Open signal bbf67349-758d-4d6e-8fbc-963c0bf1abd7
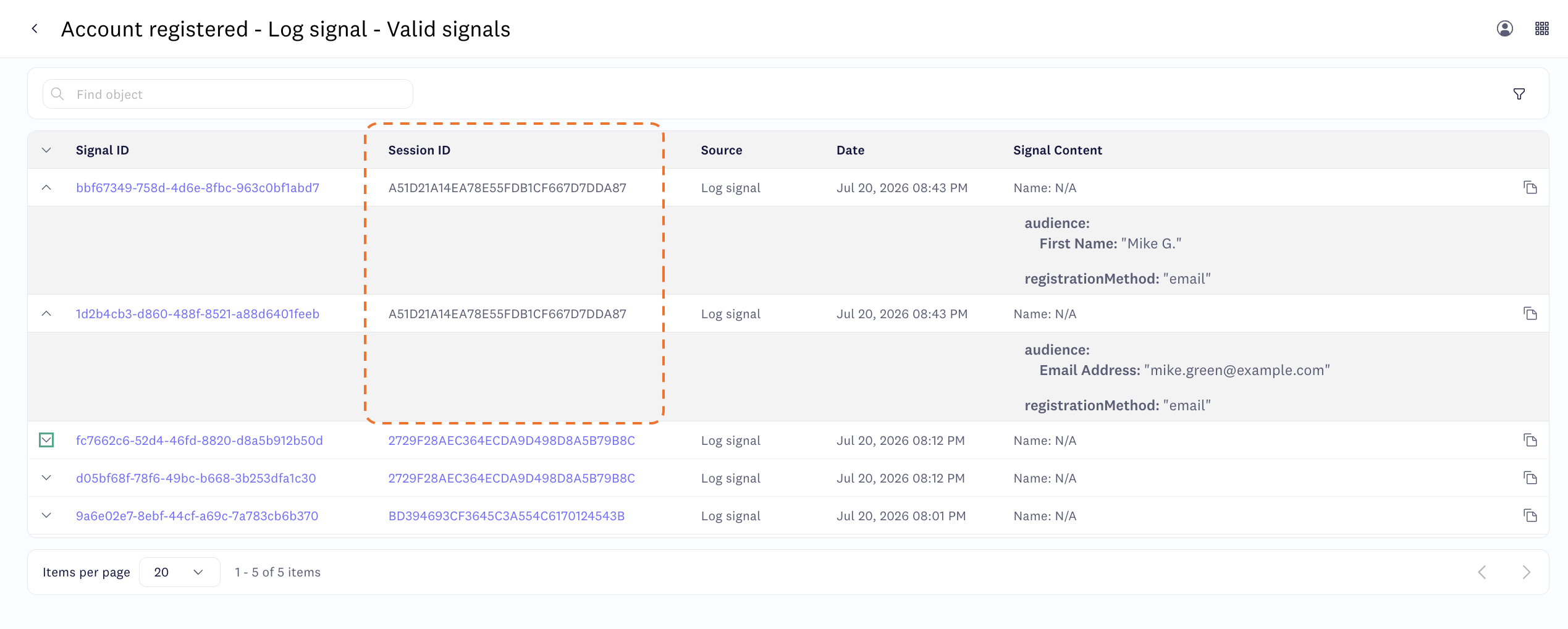 point(198,188)
